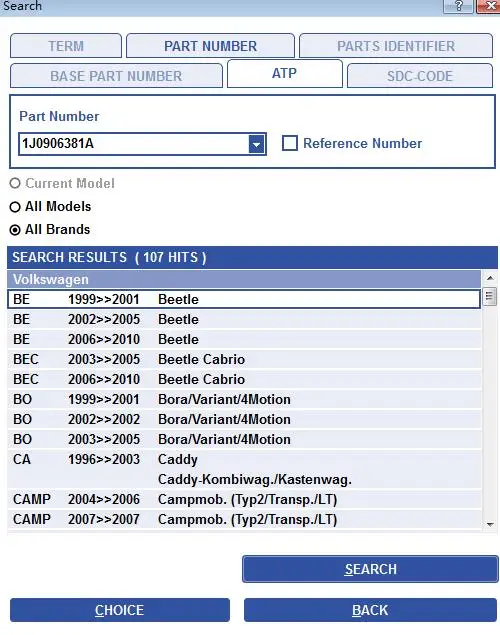Open the PARTS IDENTIFIER tab
The width and height of the screenshot is (500, 635).
pos(396,46)
